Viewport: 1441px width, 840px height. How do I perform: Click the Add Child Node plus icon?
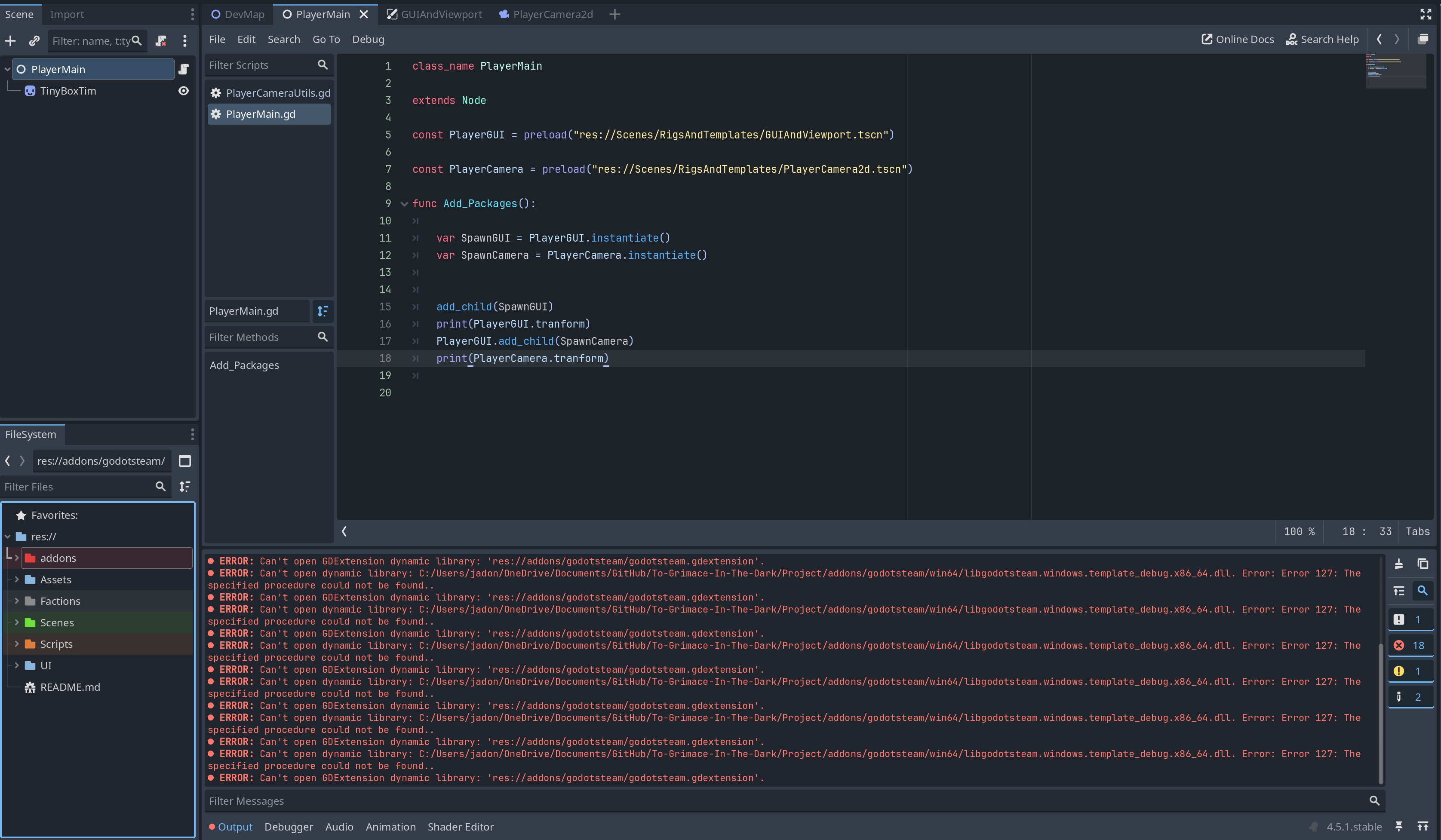tap(10, 40)
